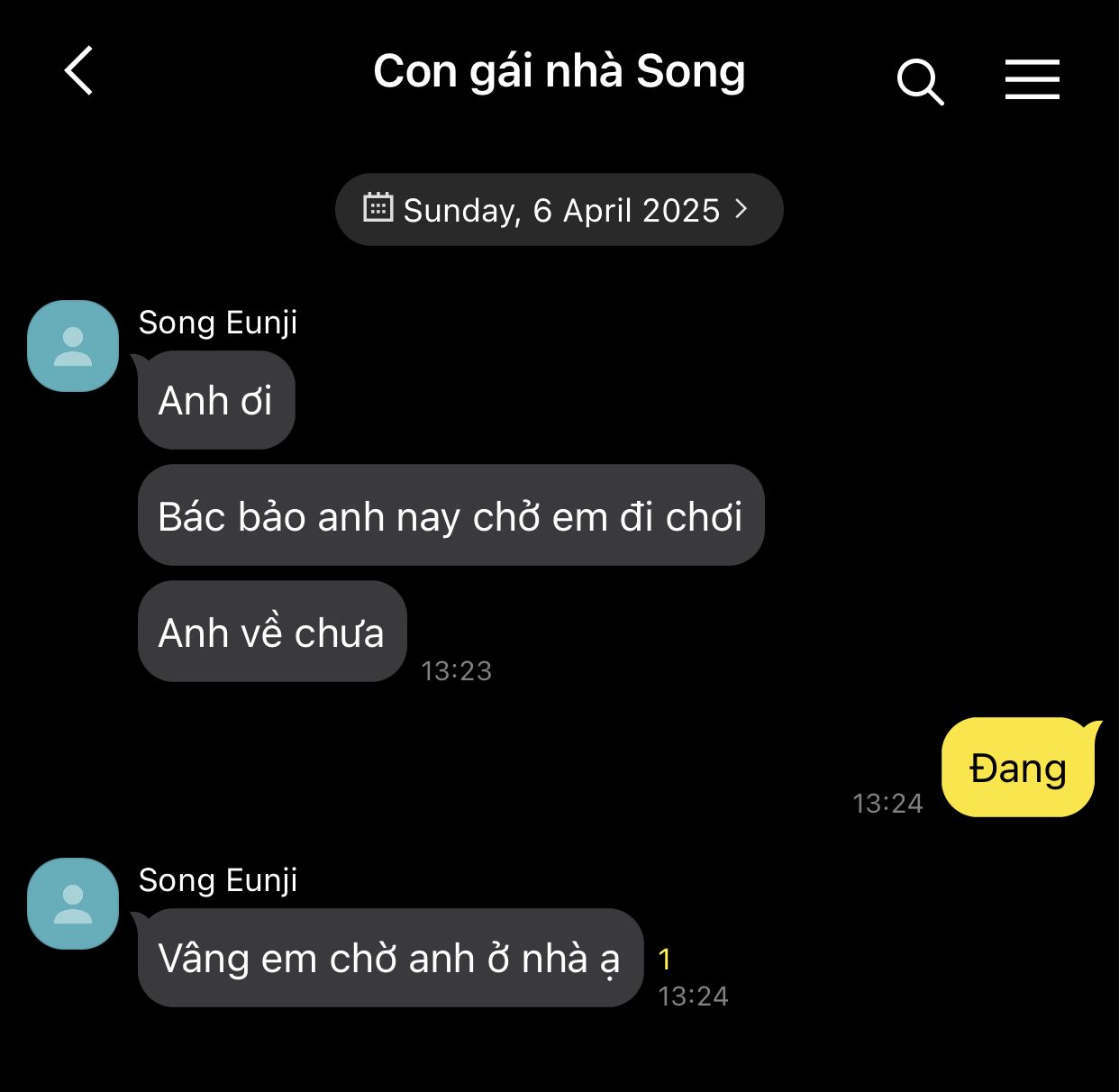Tap the 13:24 timestamp beside "Đang"

click(887, 804)
